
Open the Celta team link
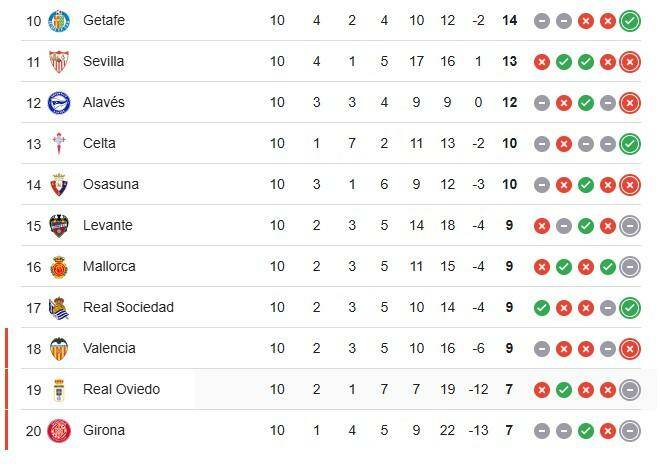pyautogui.click(x=99, y=143)
